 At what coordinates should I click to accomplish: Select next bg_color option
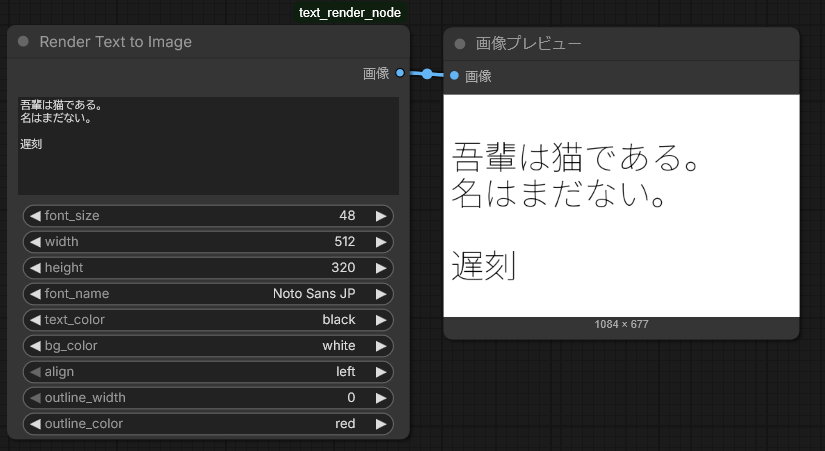[x=381, y=346]
